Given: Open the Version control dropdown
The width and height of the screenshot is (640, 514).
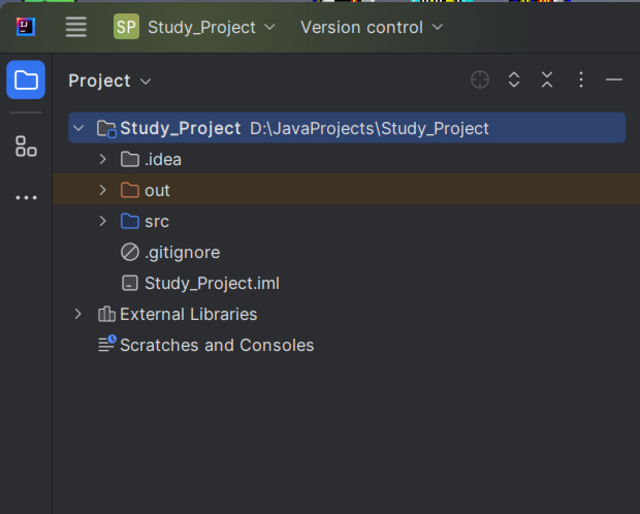Looking at the screenshot, I should pyautogui.click(x=371, y=27).
